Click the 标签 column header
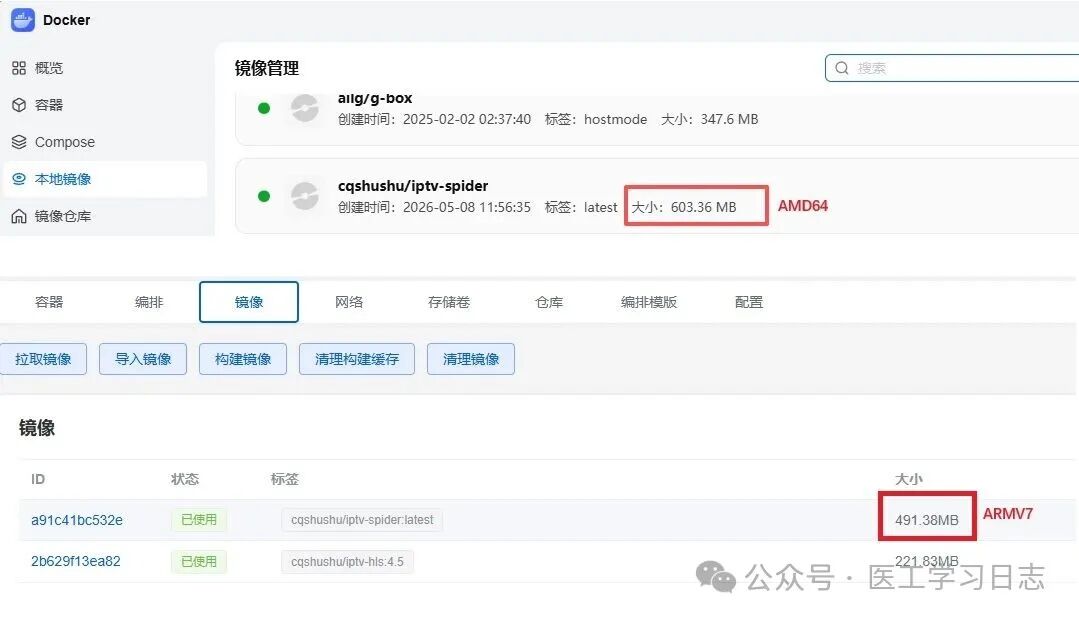The image size is (1079, 620). click(x=284, y=479)
